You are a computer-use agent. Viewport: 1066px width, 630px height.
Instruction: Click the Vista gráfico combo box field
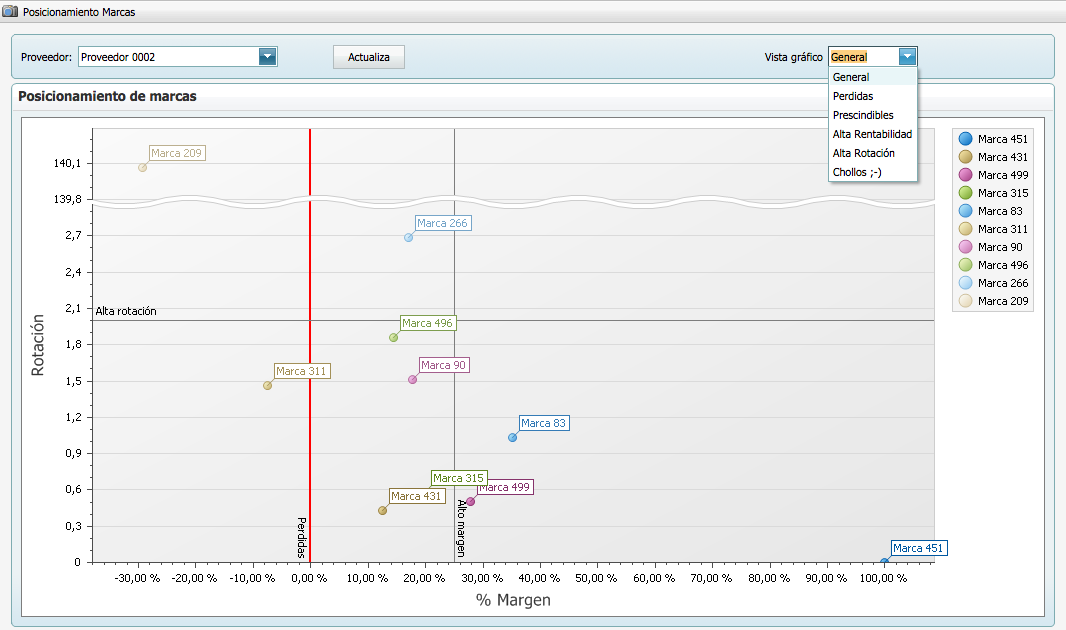(862, 57)
